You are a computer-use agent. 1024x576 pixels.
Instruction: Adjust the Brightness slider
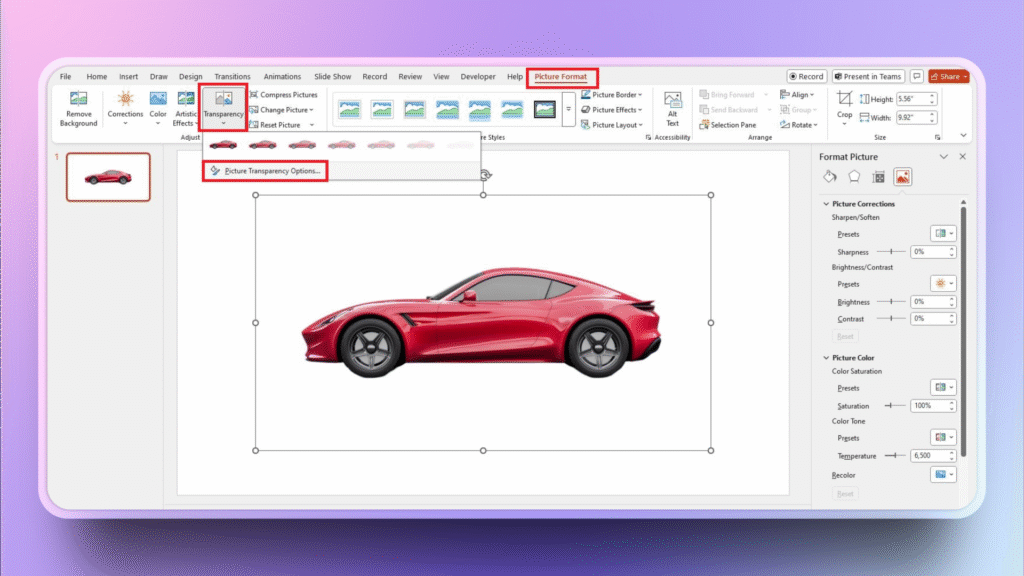(x=890, y=301)
